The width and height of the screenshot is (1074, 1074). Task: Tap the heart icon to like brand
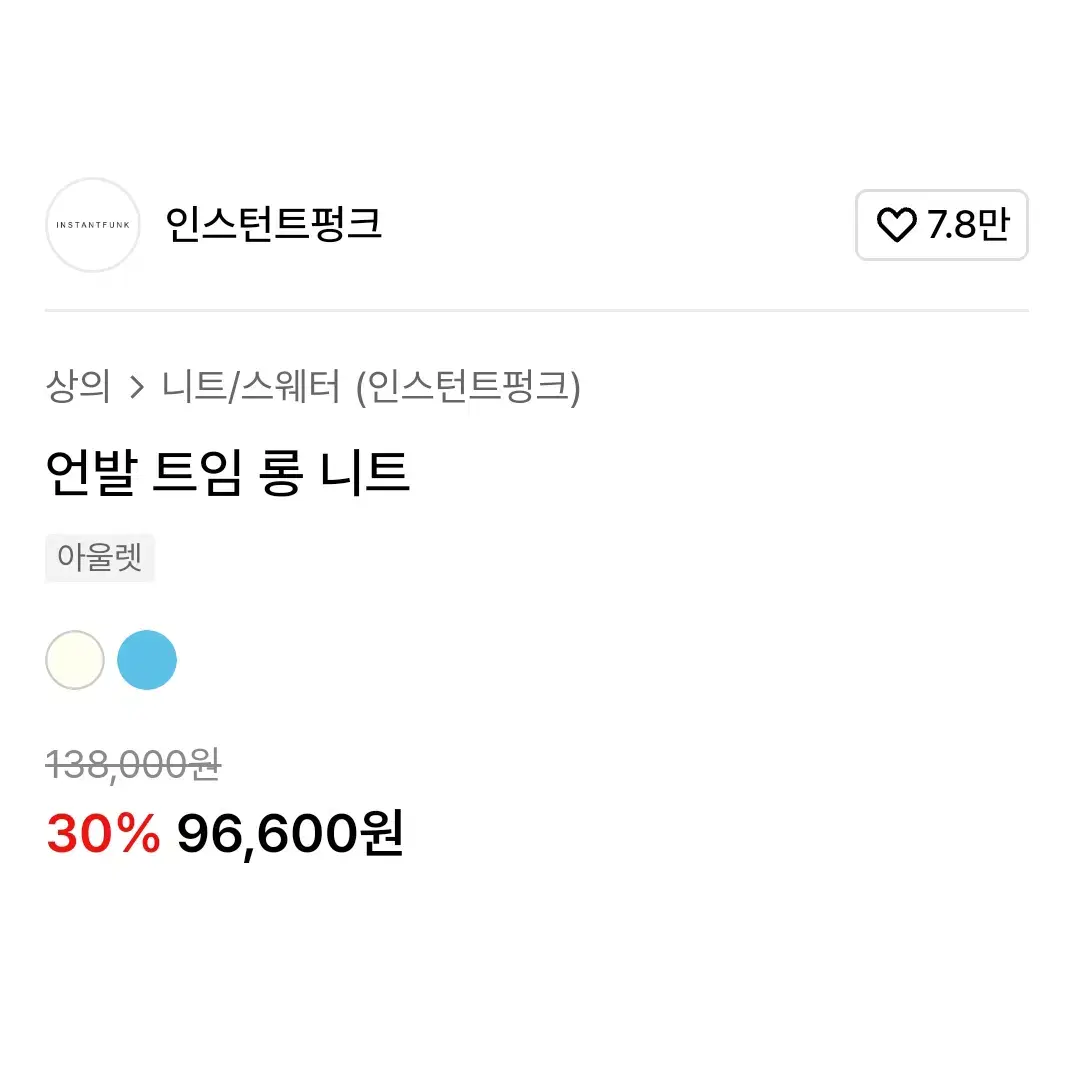point(896,225)
